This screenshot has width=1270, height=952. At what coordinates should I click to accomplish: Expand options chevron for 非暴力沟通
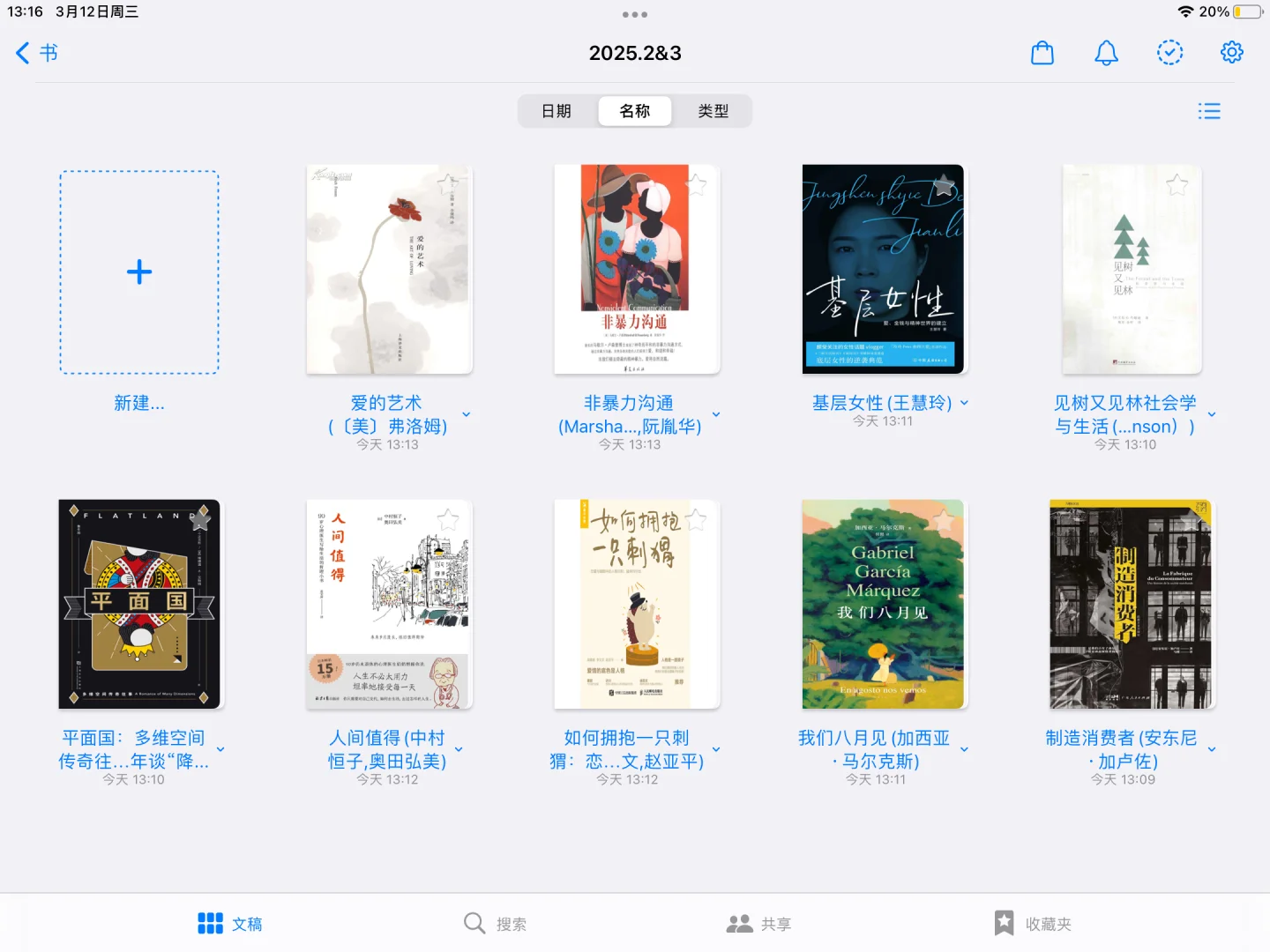click(716, 414)
